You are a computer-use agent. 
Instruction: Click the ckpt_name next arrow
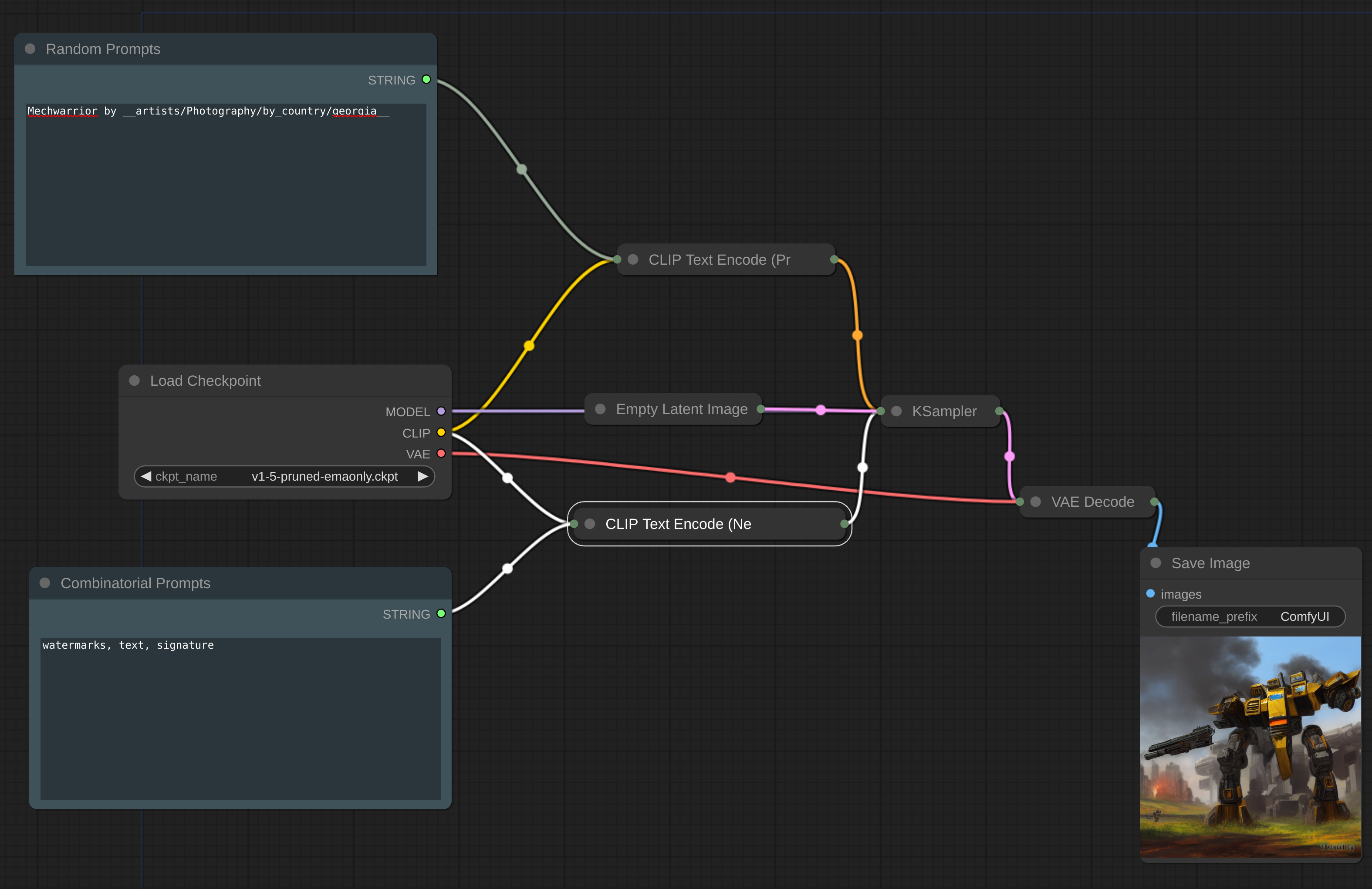click(x=422, y=476)
